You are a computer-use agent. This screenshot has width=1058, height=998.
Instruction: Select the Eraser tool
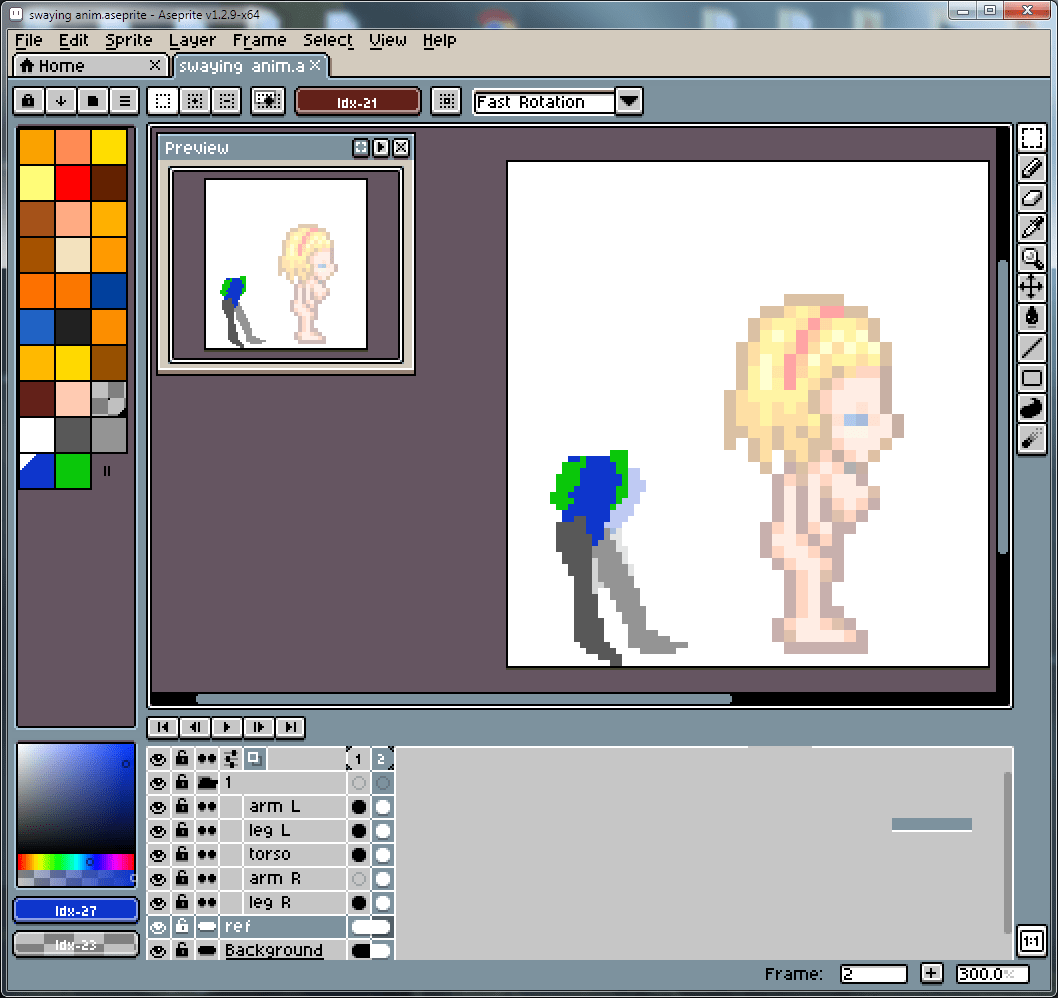pos(1031,198)
